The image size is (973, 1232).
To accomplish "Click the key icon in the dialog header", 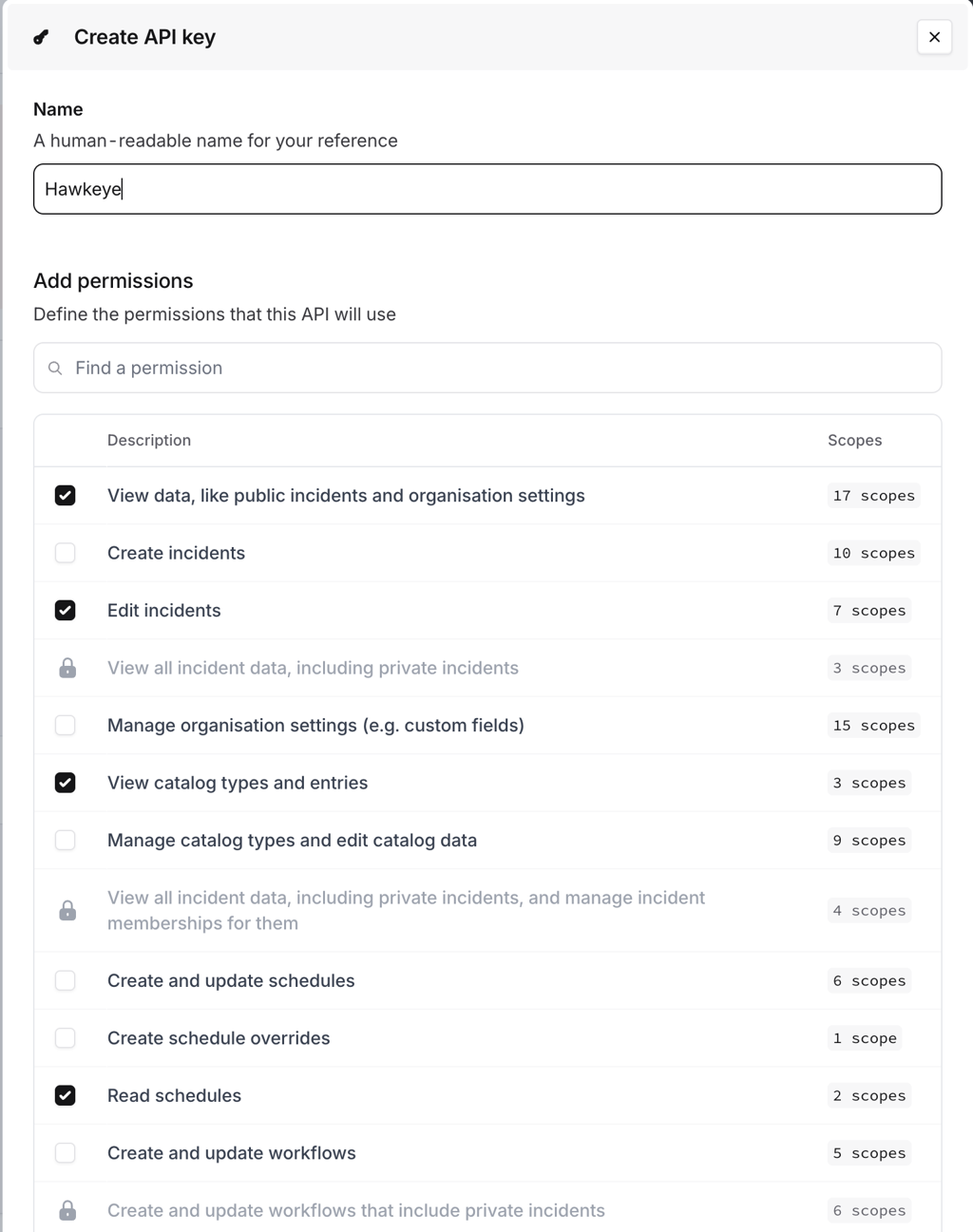I will (40, 37).
